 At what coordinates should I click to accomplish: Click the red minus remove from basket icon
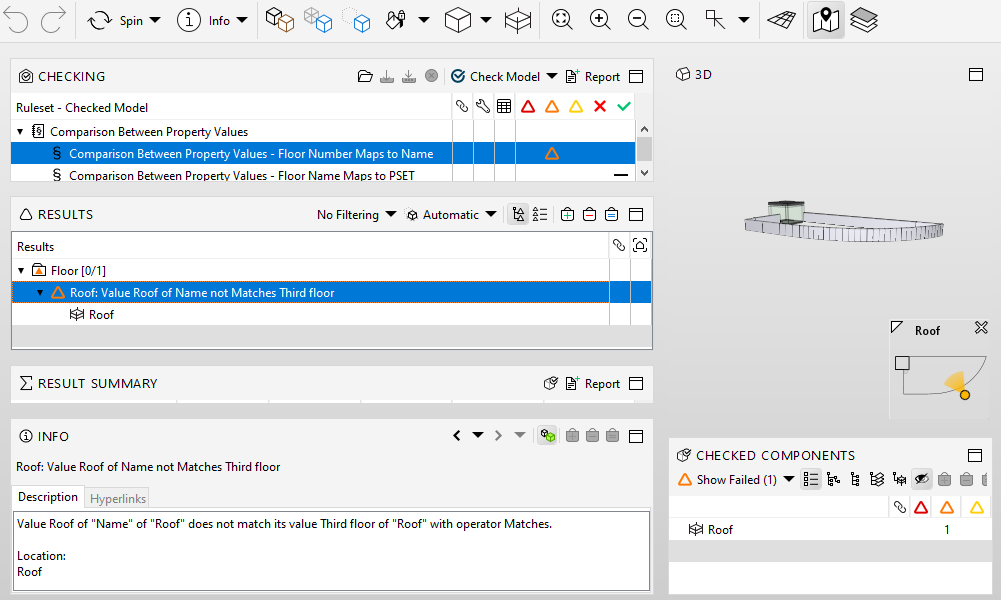coord(589,215)
